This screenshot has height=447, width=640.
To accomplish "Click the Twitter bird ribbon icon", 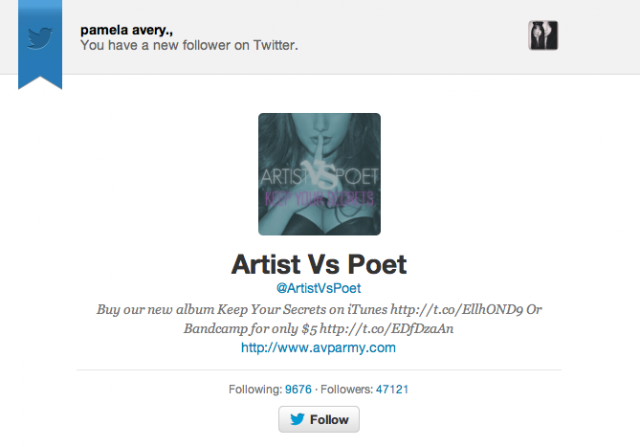I will click(x=40, y=39).
